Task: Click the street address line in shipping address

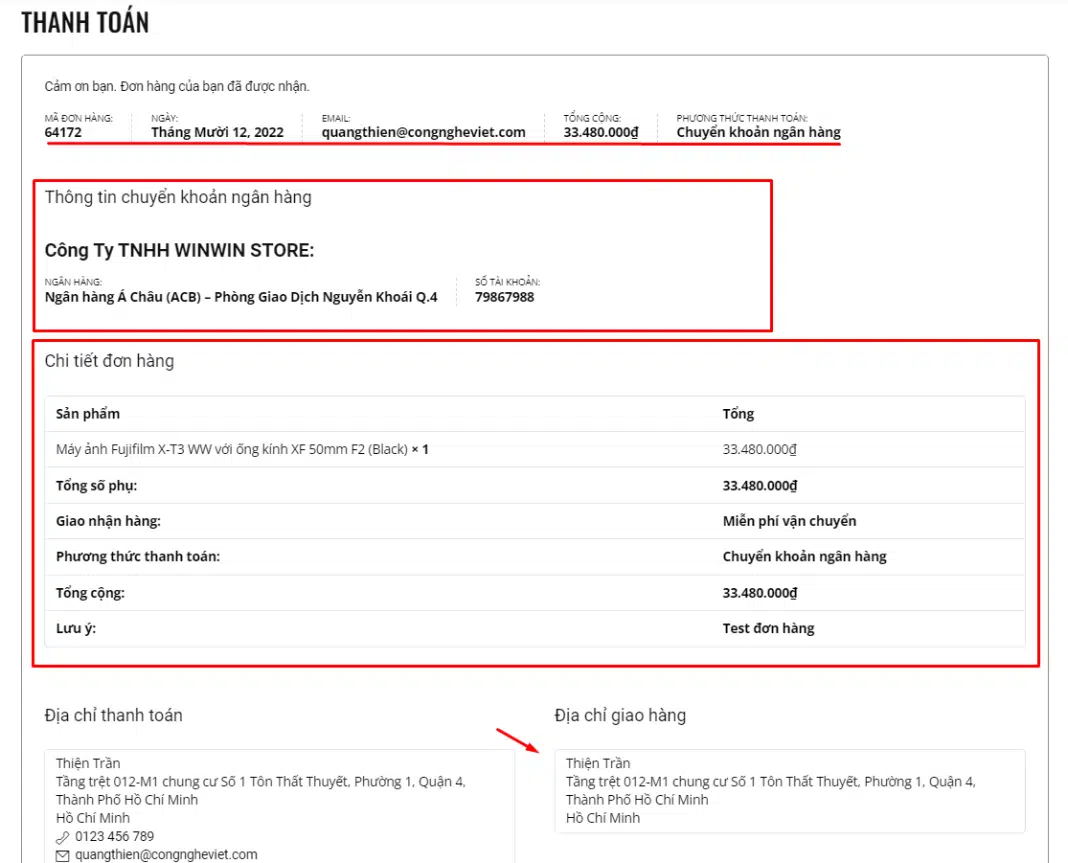Action: [770, 781]
